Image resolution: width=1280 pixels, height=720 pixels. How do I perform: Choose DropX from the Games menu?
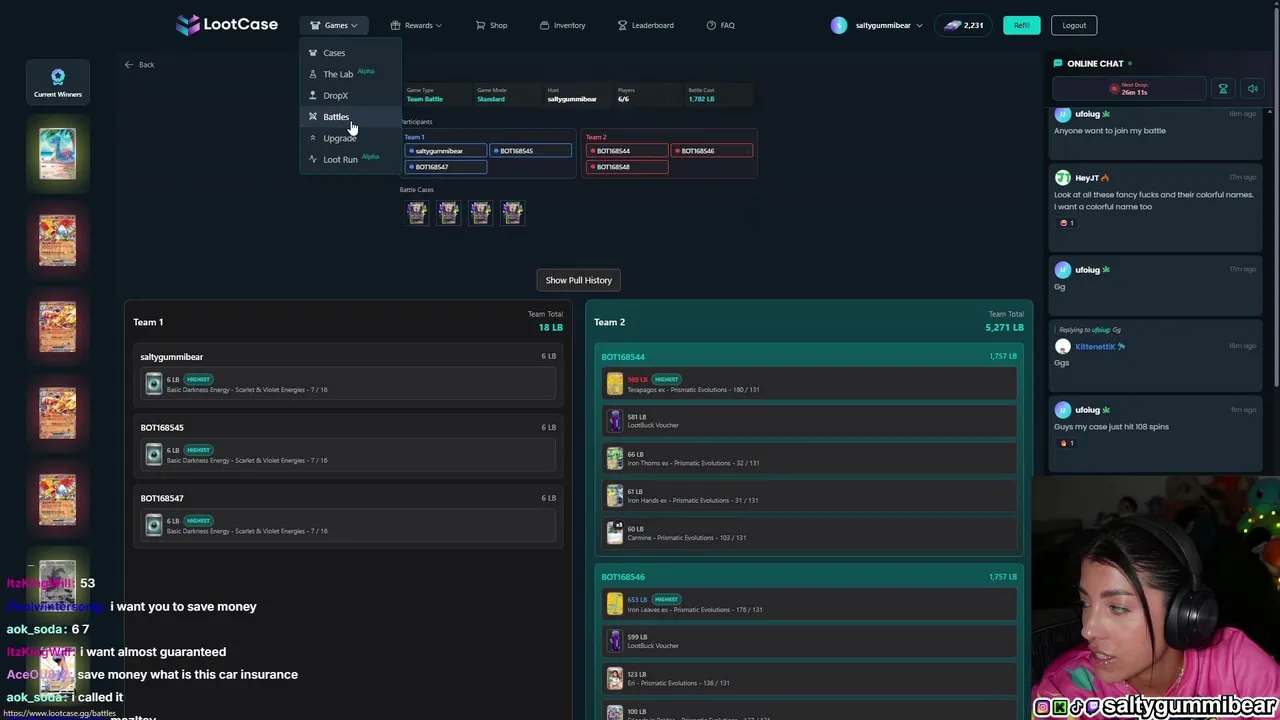[350, 96]
